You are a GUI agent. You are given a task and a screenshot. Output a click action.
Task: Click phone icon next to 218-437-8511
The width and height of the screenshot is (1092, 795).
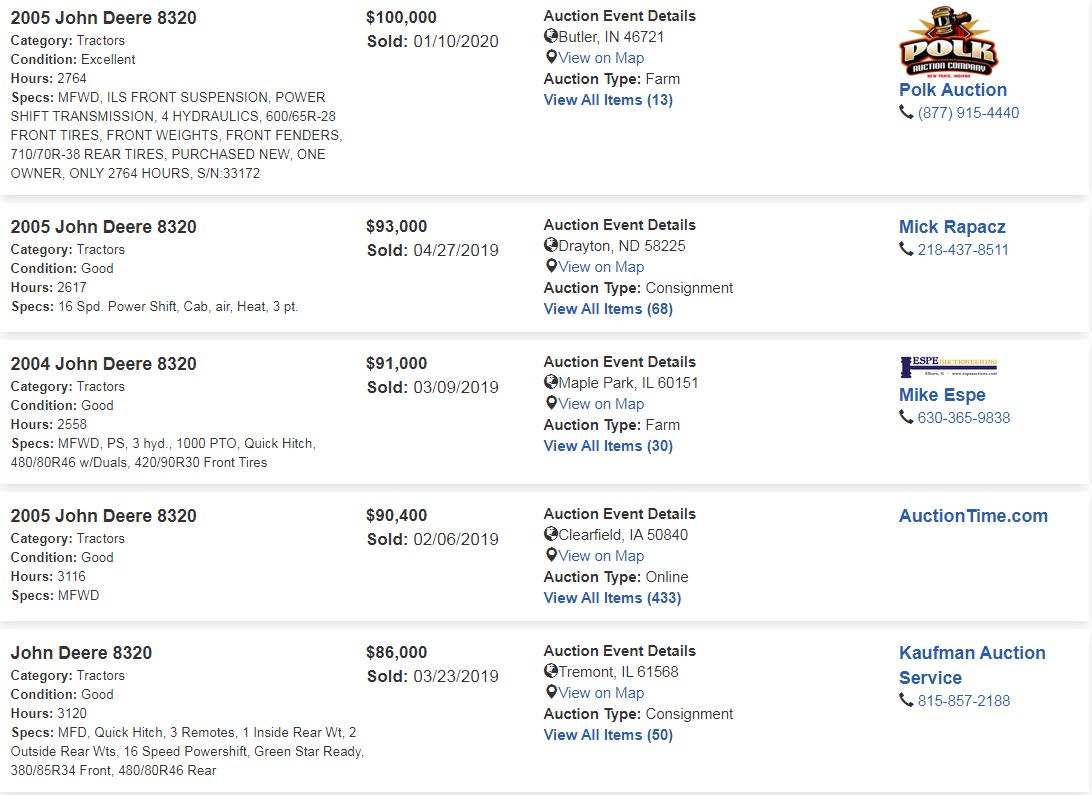[x=906, y=250]
